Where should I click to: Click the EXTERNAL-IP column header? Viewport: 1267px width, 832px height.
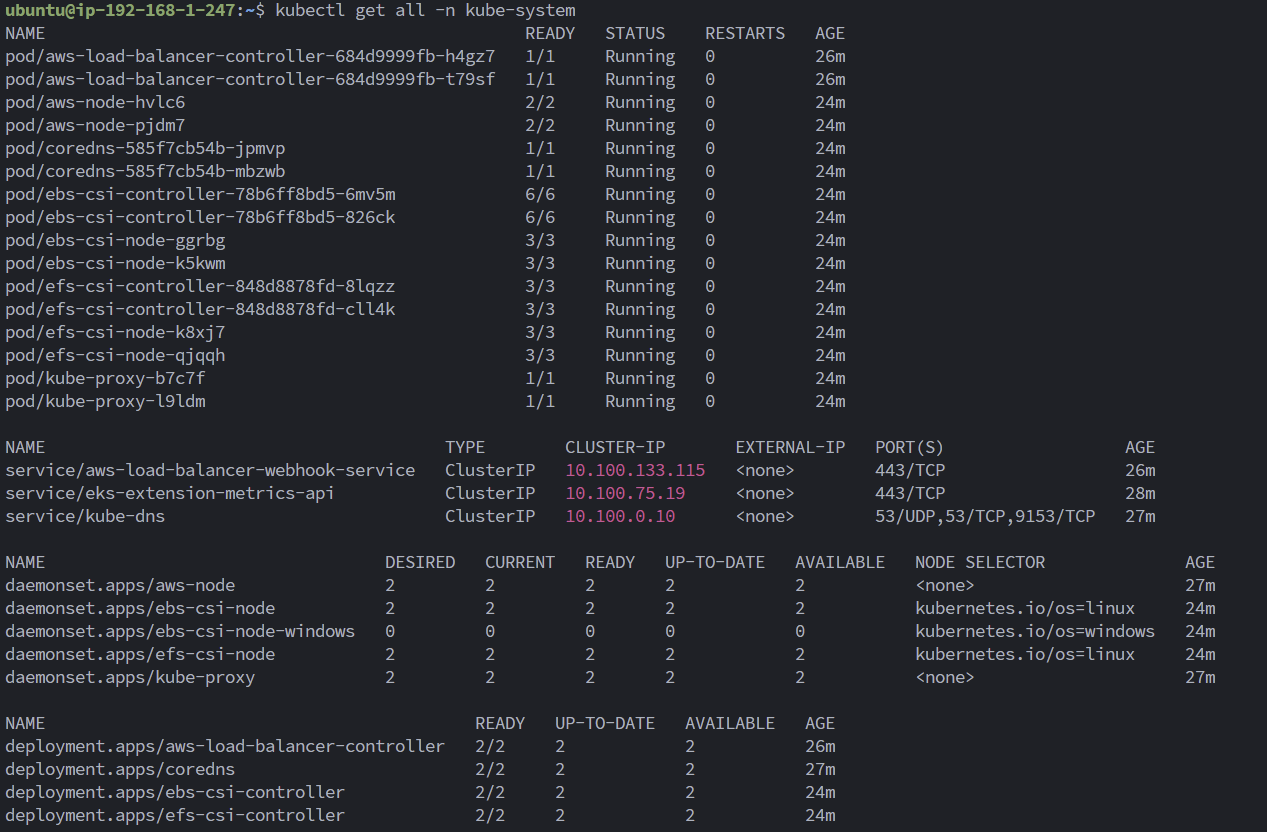[790, 447]
